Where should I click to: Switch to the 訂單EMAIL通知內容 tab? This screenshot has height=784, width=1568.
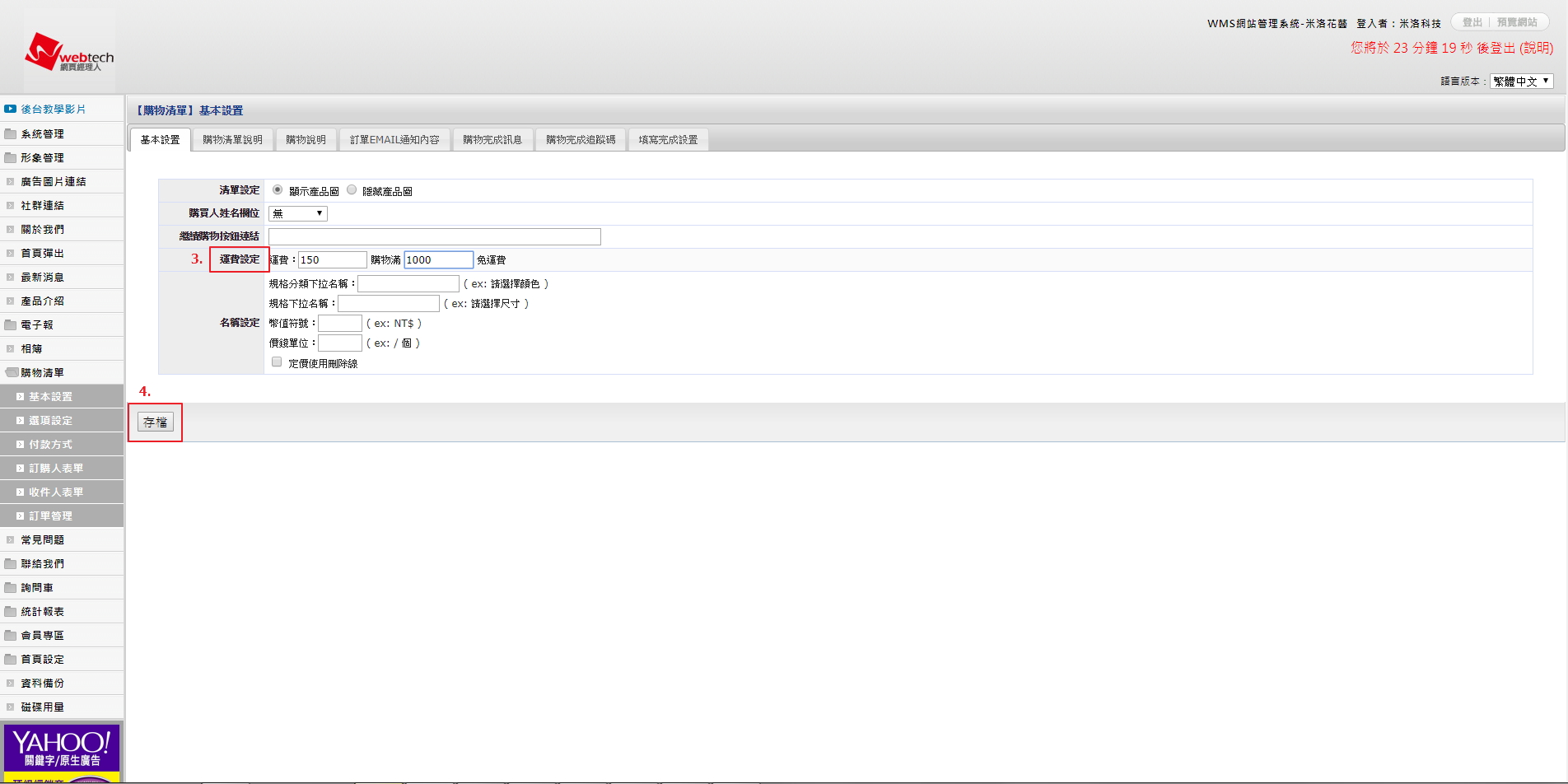(x=394, y=140)
